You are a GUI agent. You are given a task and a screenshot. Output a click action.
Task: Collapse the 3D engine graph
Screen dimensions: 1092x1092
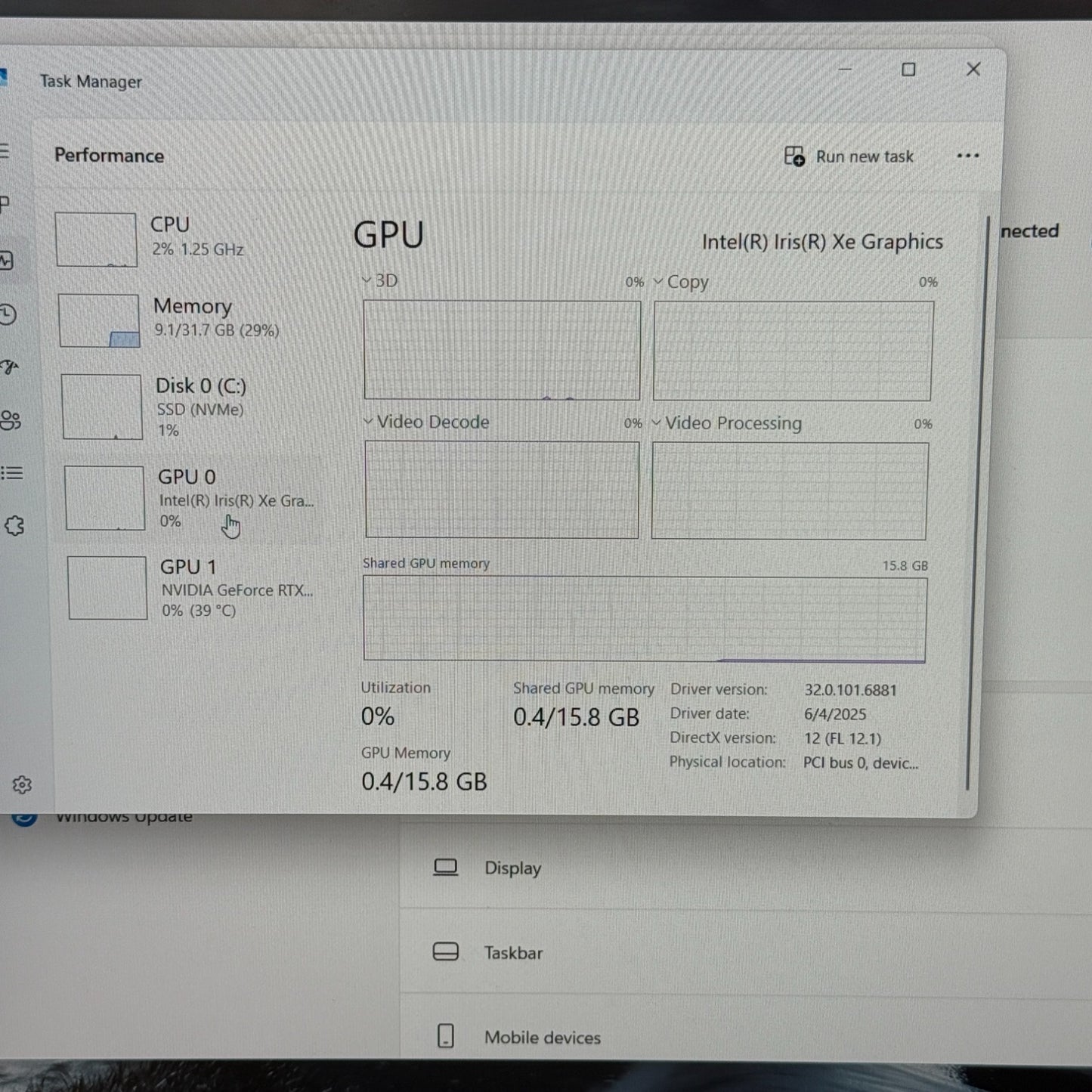[366, 280]
